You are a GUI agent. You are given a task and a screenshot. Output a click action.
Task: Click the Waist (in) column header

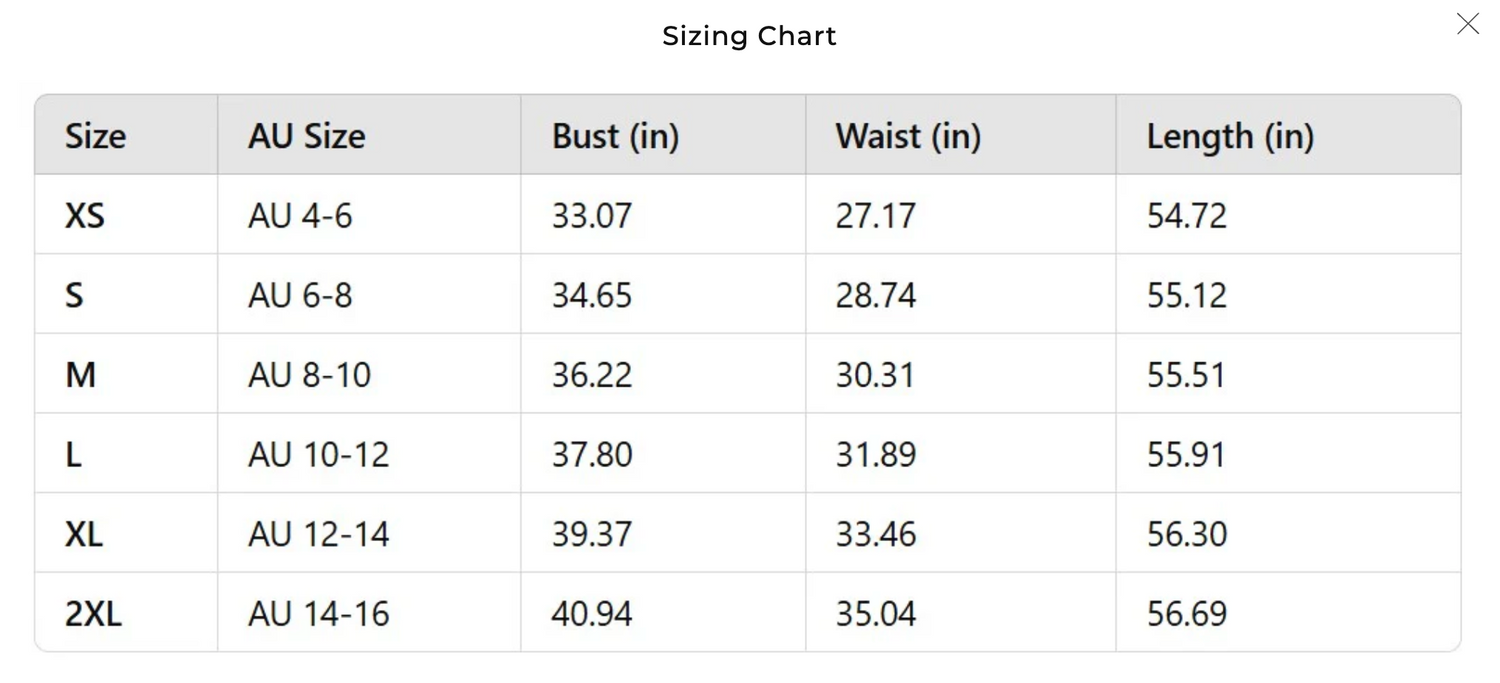(x=908, y=136)
